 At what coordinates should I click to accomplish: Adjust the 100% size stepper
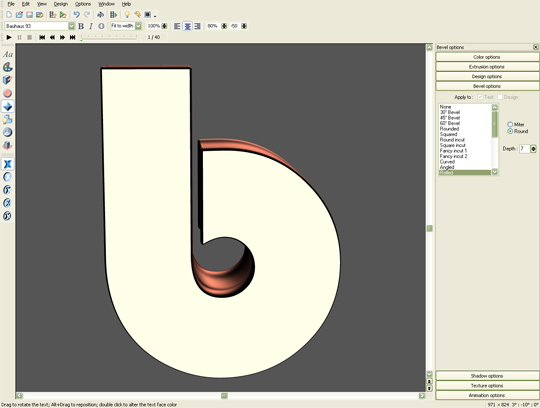click(165, 26)
